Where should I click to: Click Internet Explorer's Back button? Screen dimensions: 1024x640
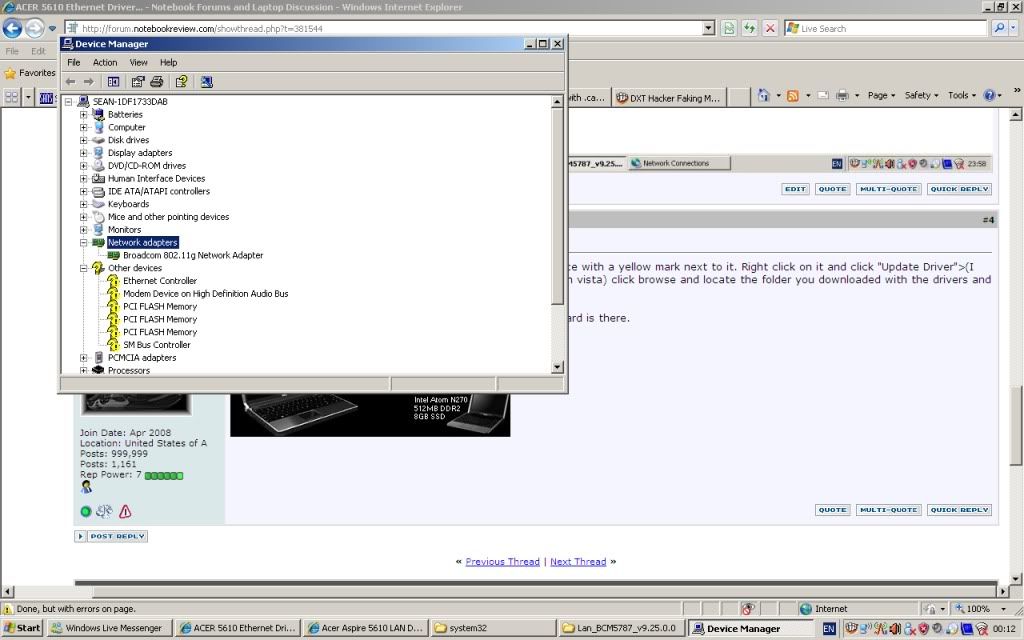12,28
